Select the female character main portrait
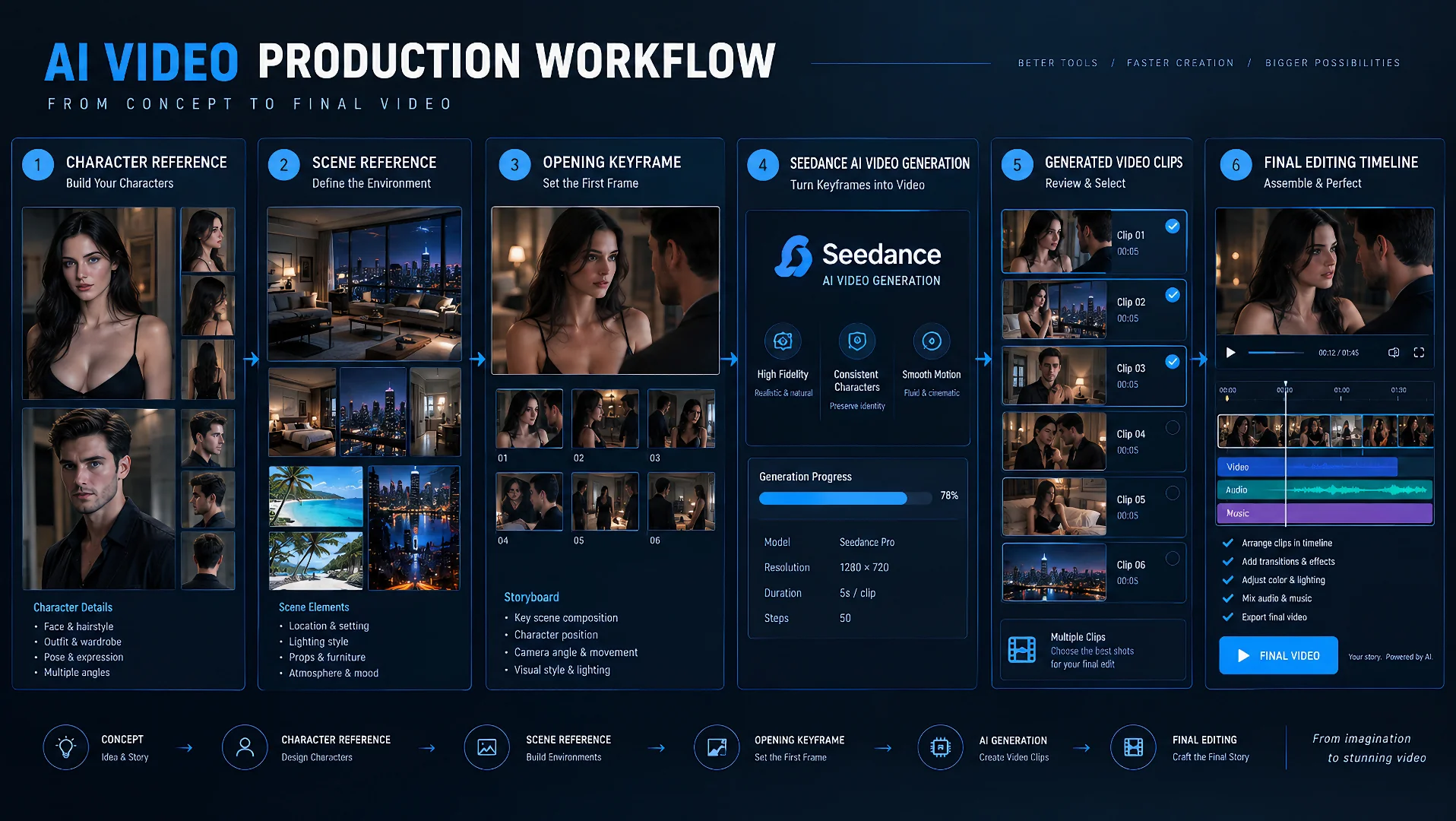This screenshot has width=1456, height=821. pyautogui.click(x=98, y=303)
